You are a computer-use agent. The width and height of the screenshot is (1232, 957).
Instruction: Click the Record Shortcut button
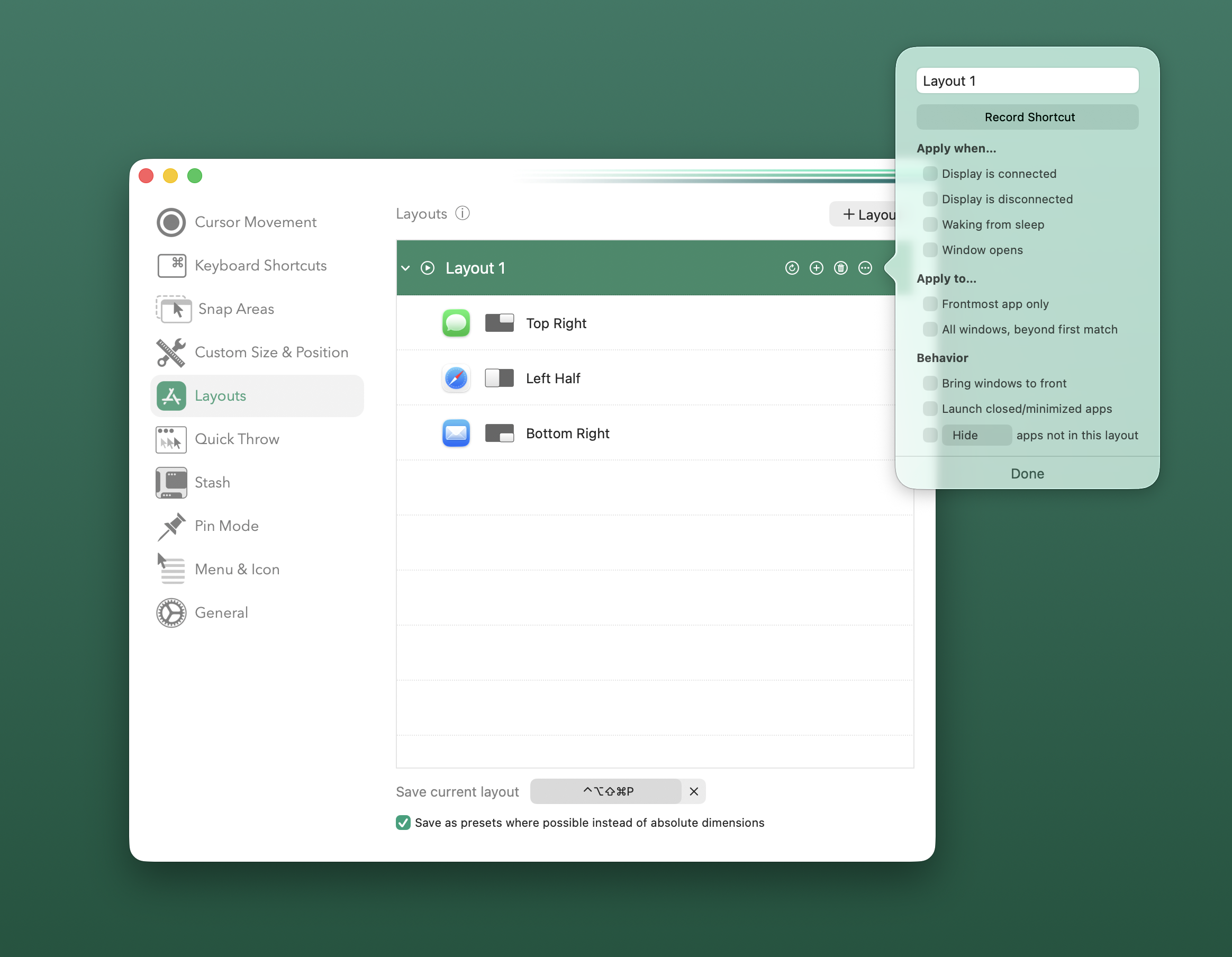1027,118
